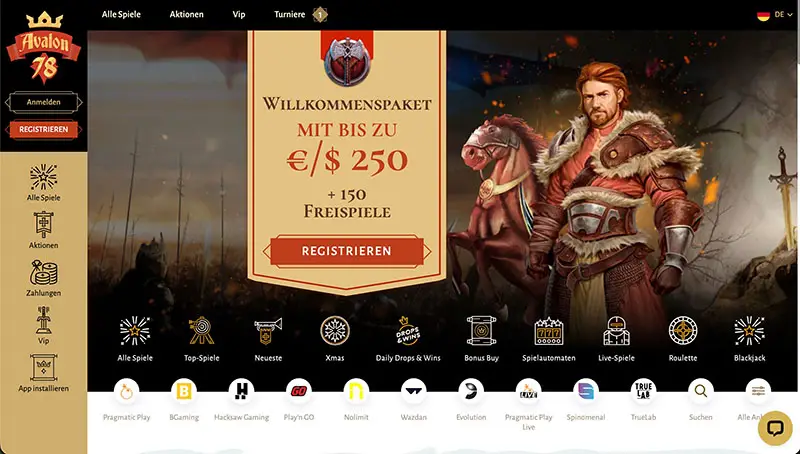Open the Bonus Buy category
The width and height of the screenshot is (800, 454).
(x=481, y=339)
